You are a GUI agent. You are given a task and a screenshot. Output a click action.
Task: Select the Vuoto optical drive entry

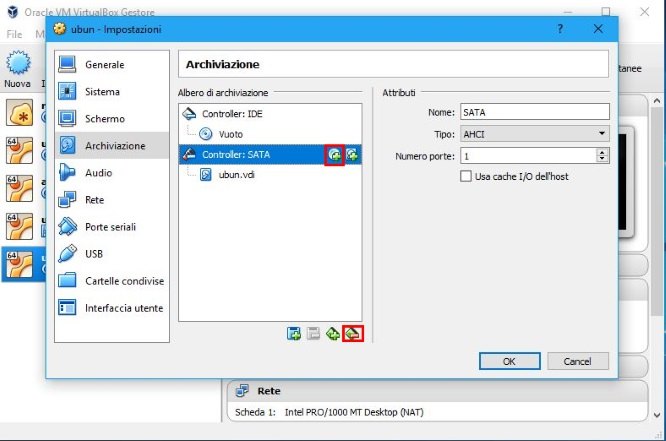point(229,134)
